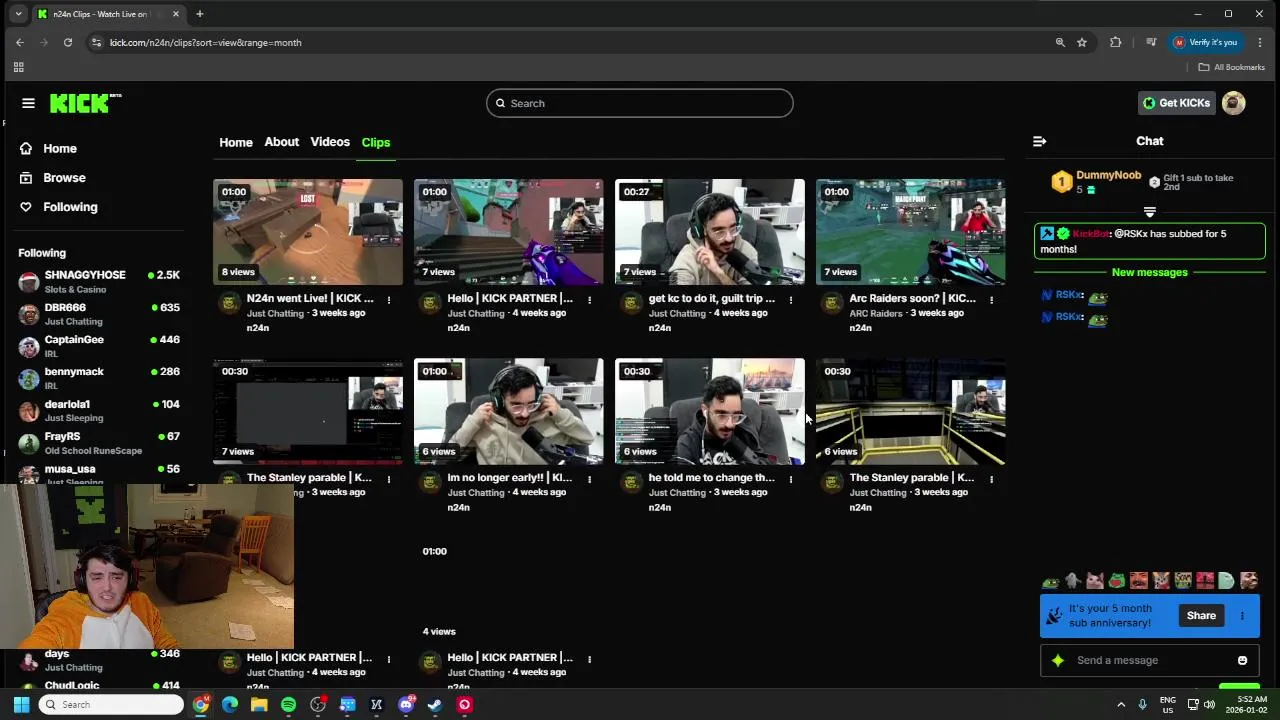Open the apps grid in bookmarks bar
The image size is (1280, 720).
pyautogui.click(x=18, y=67)
